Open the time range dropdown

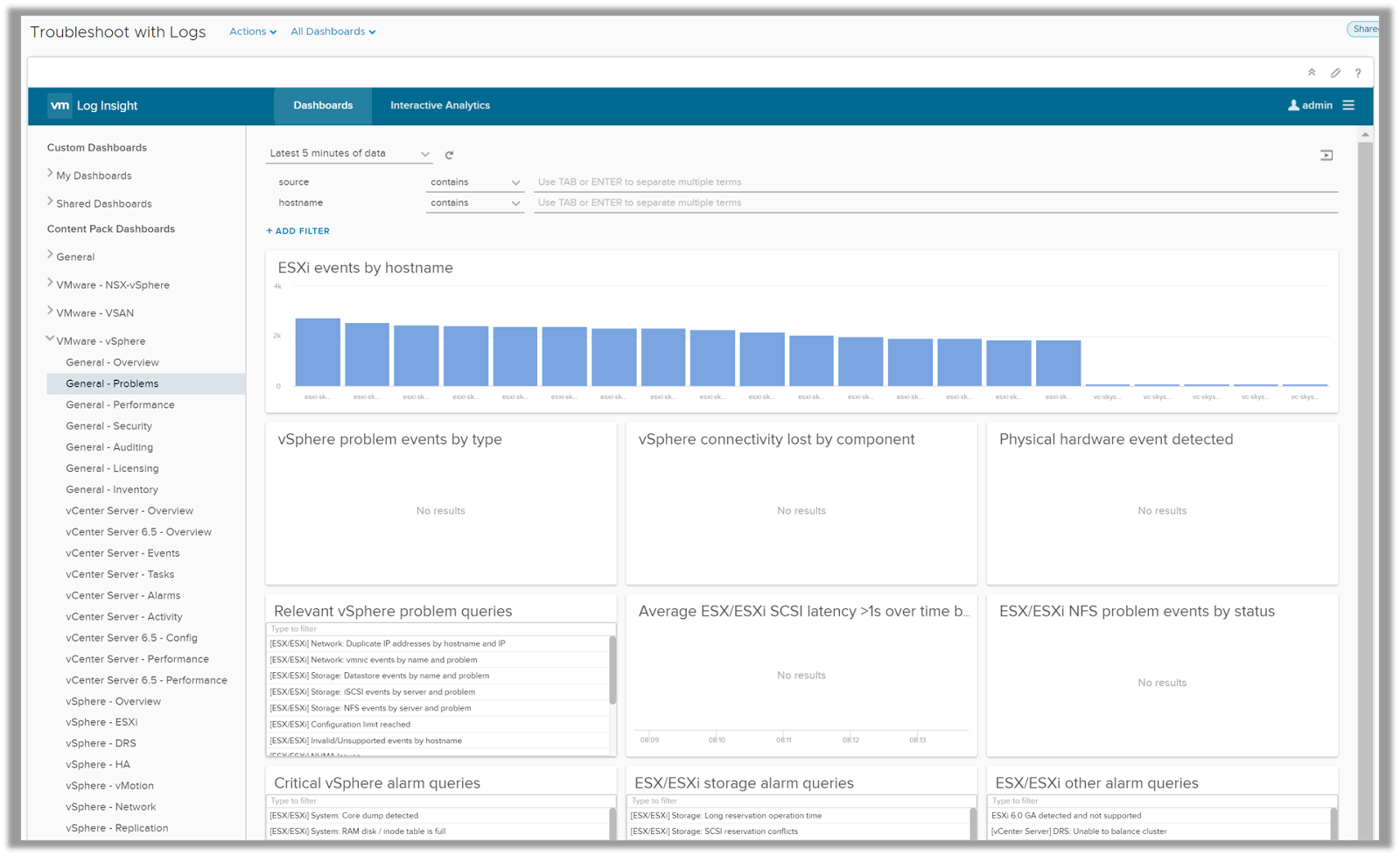(x=349, y=153)
